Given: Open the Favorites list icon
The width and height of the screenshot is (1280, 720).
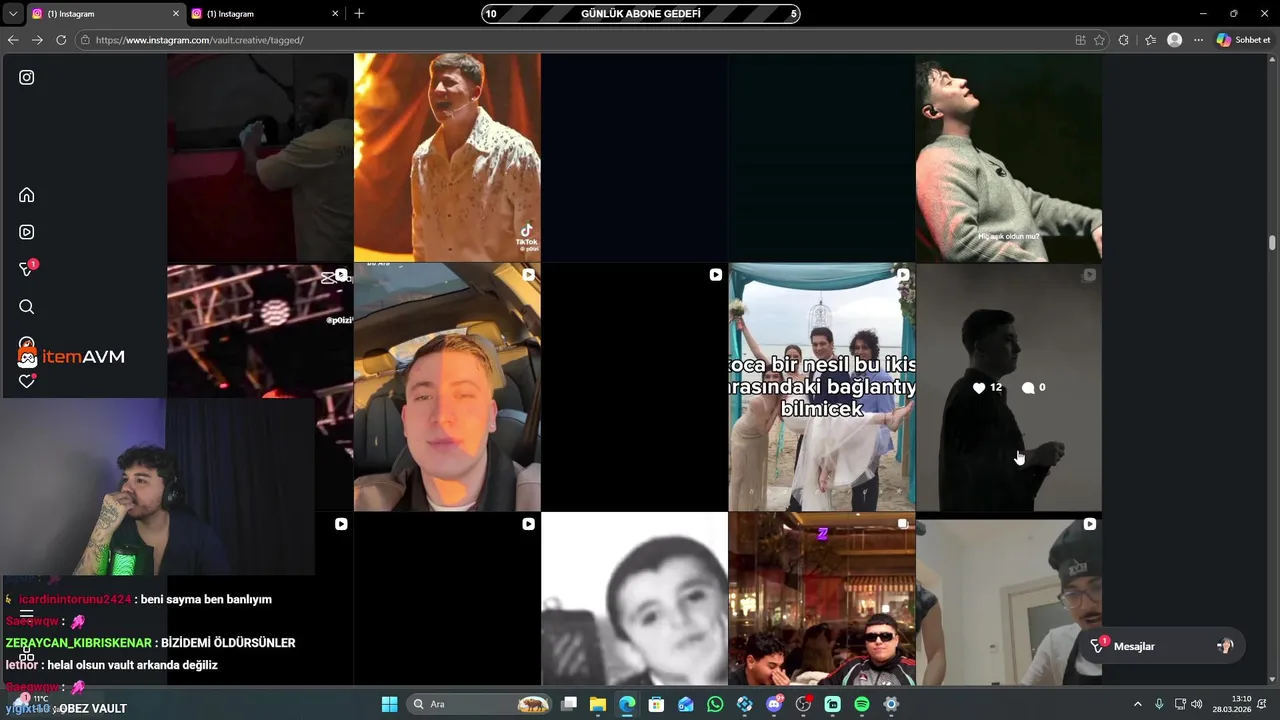Looking at the screenshot, I should [1150, 40].
